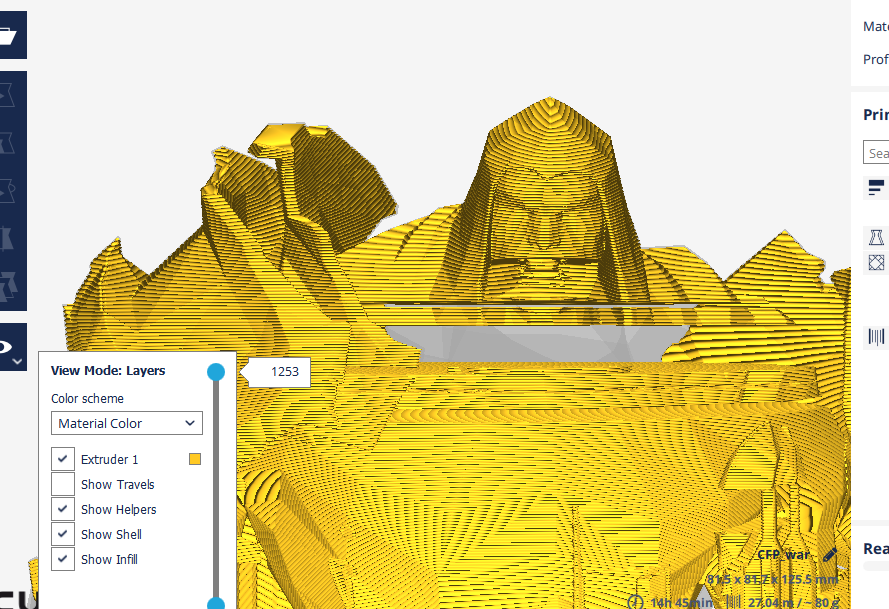
Task: Turn off the Show Infill checkbox
Action: [63, 559]
